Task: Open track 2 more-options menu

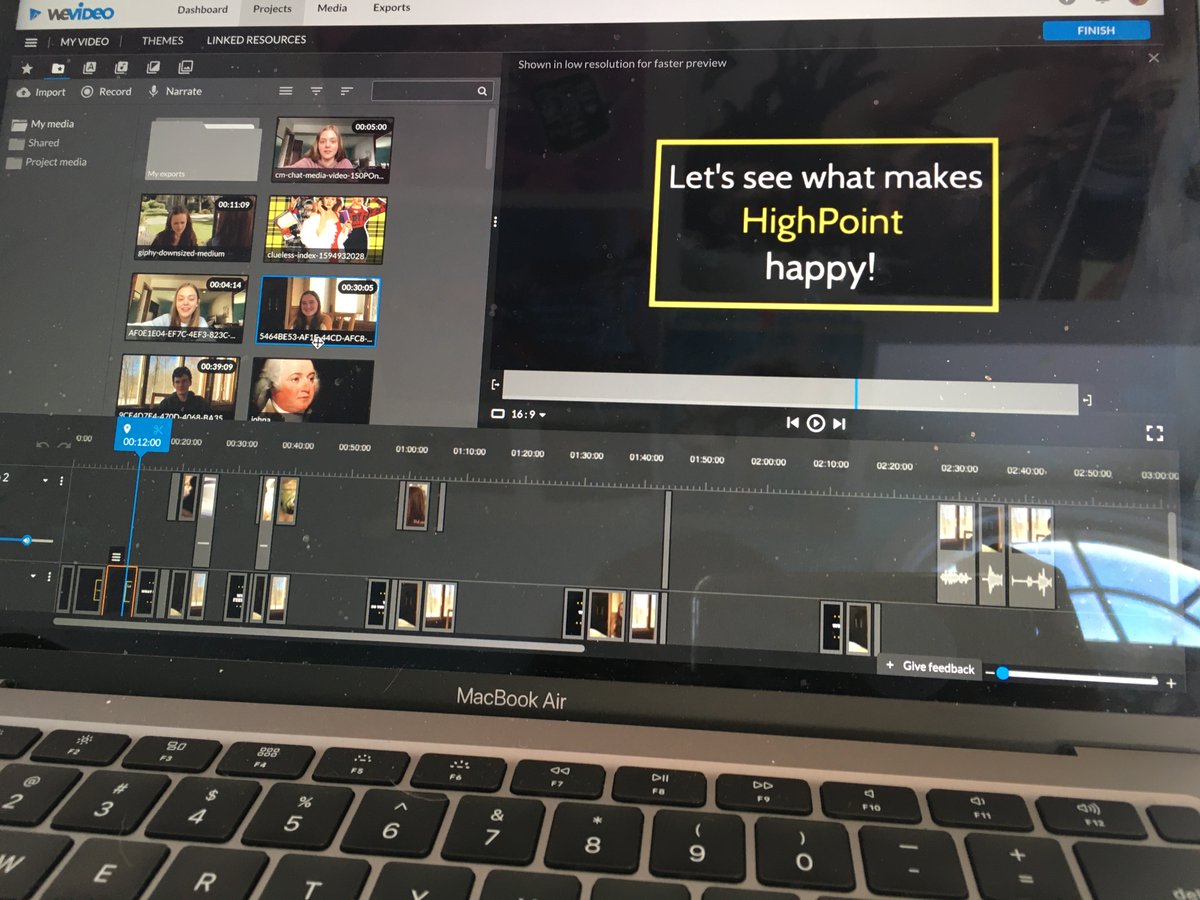Action: tap(62, 481)
